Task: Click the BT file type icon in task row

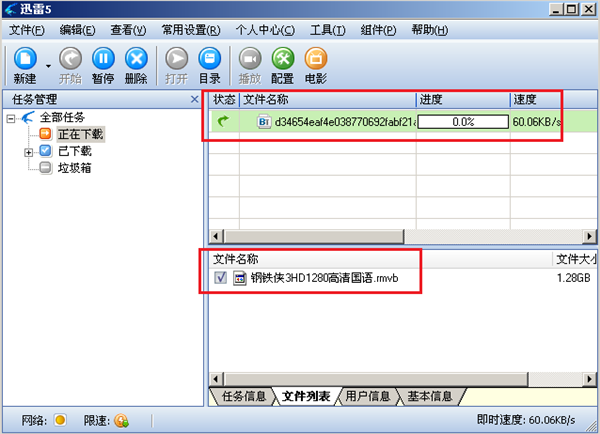Action: point(264,122)
